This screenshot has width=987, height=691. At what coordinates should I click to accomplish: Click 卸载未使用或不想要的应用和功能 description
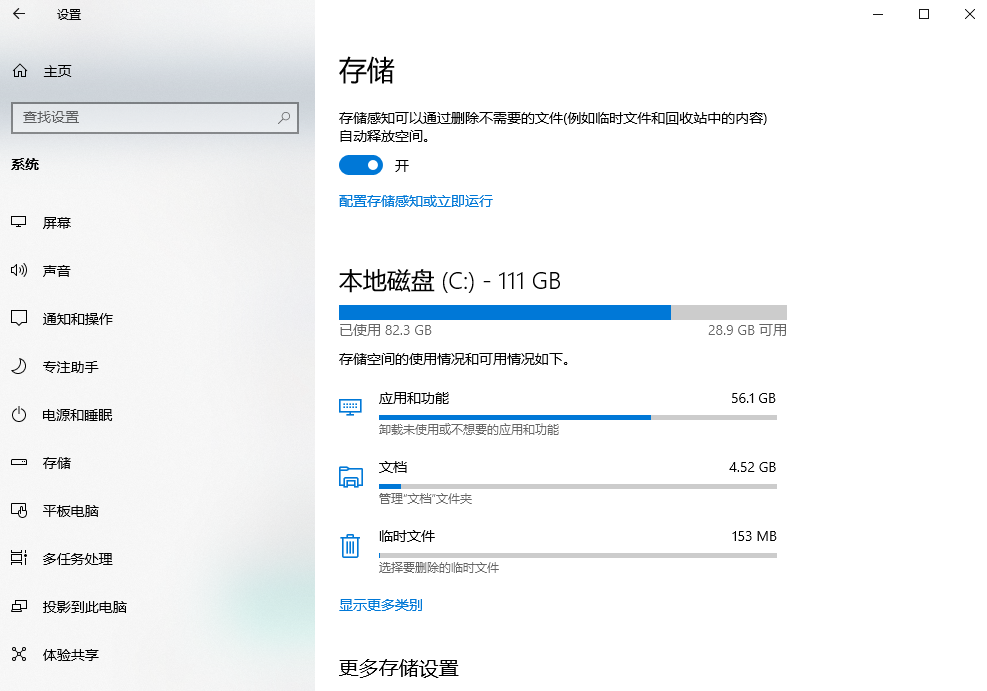(469, 430)
